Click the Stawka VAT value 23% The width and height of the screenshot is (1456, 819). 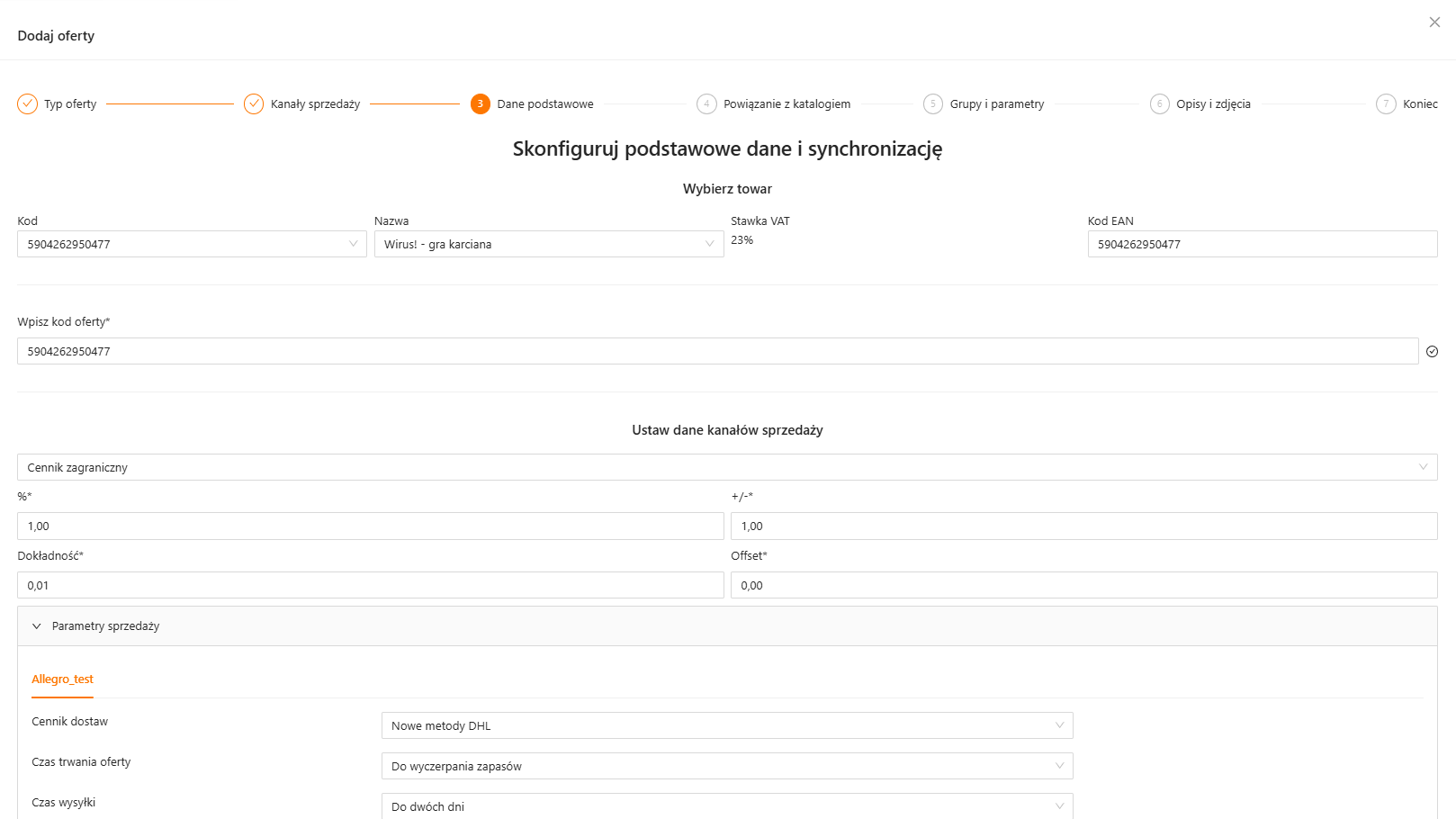742,240
